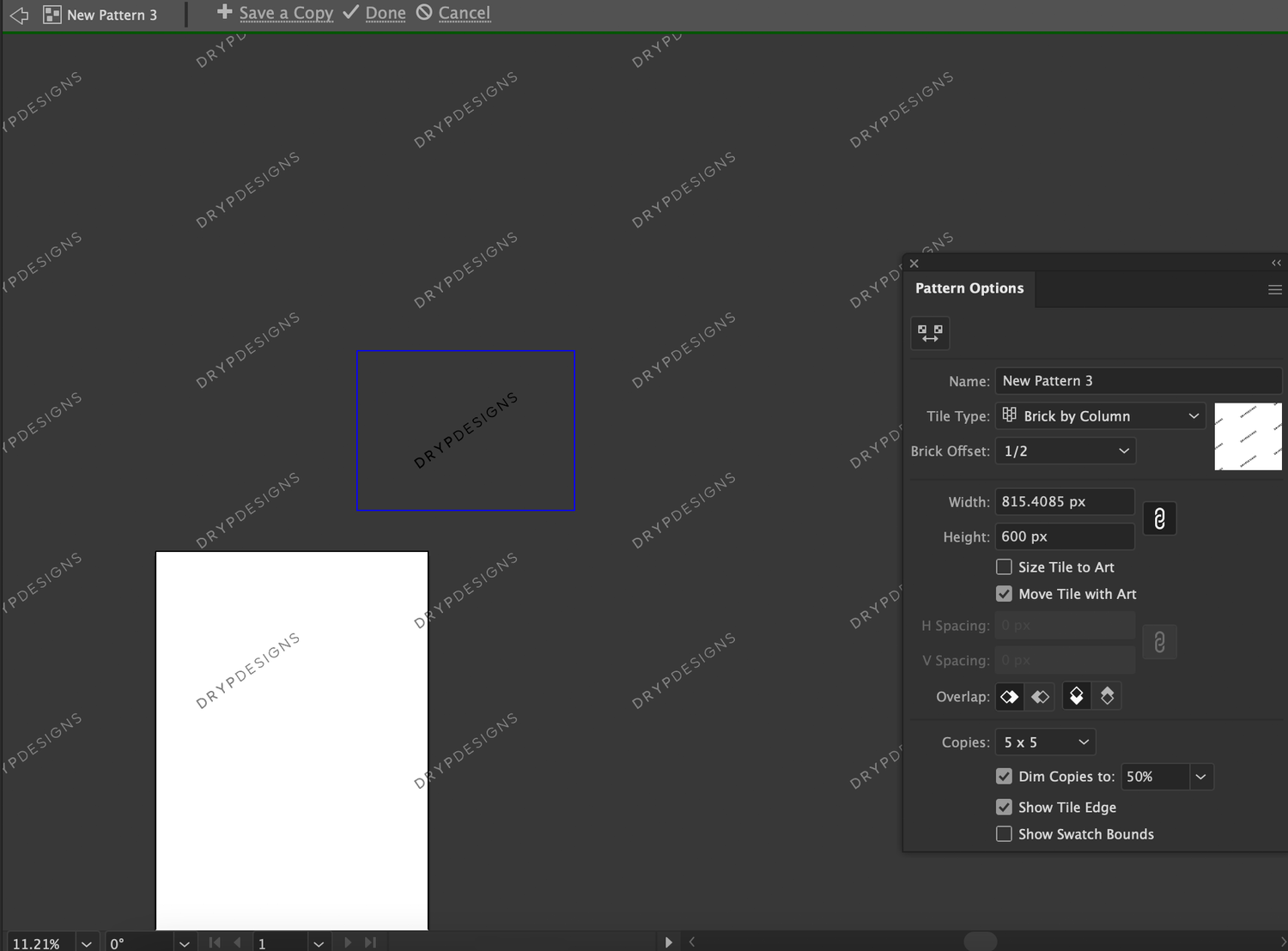Enable Size Tile to Art
The width and height of the screenshot is (1288, 951).
point(1003,566)
